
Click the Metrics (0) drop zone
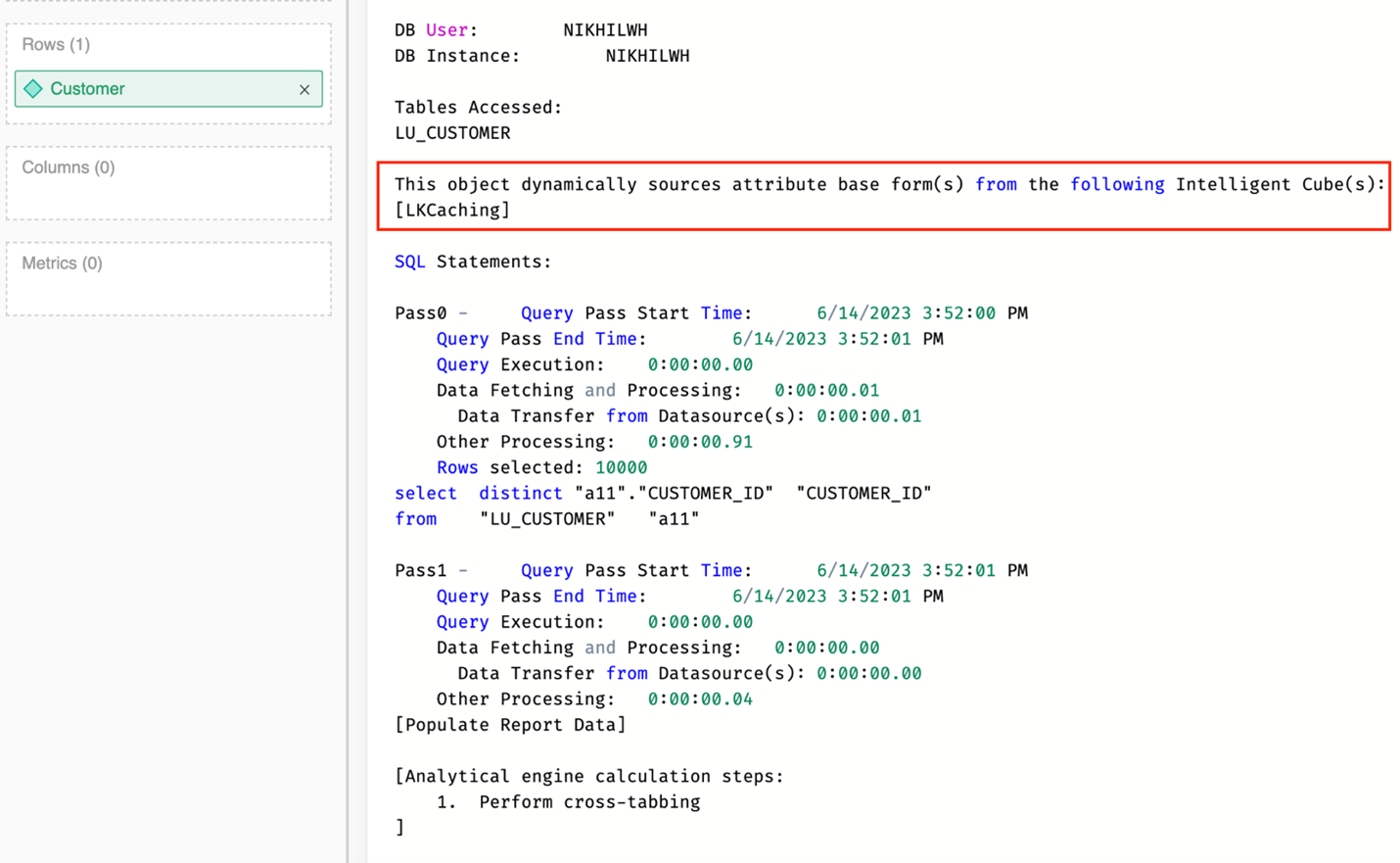168,280
